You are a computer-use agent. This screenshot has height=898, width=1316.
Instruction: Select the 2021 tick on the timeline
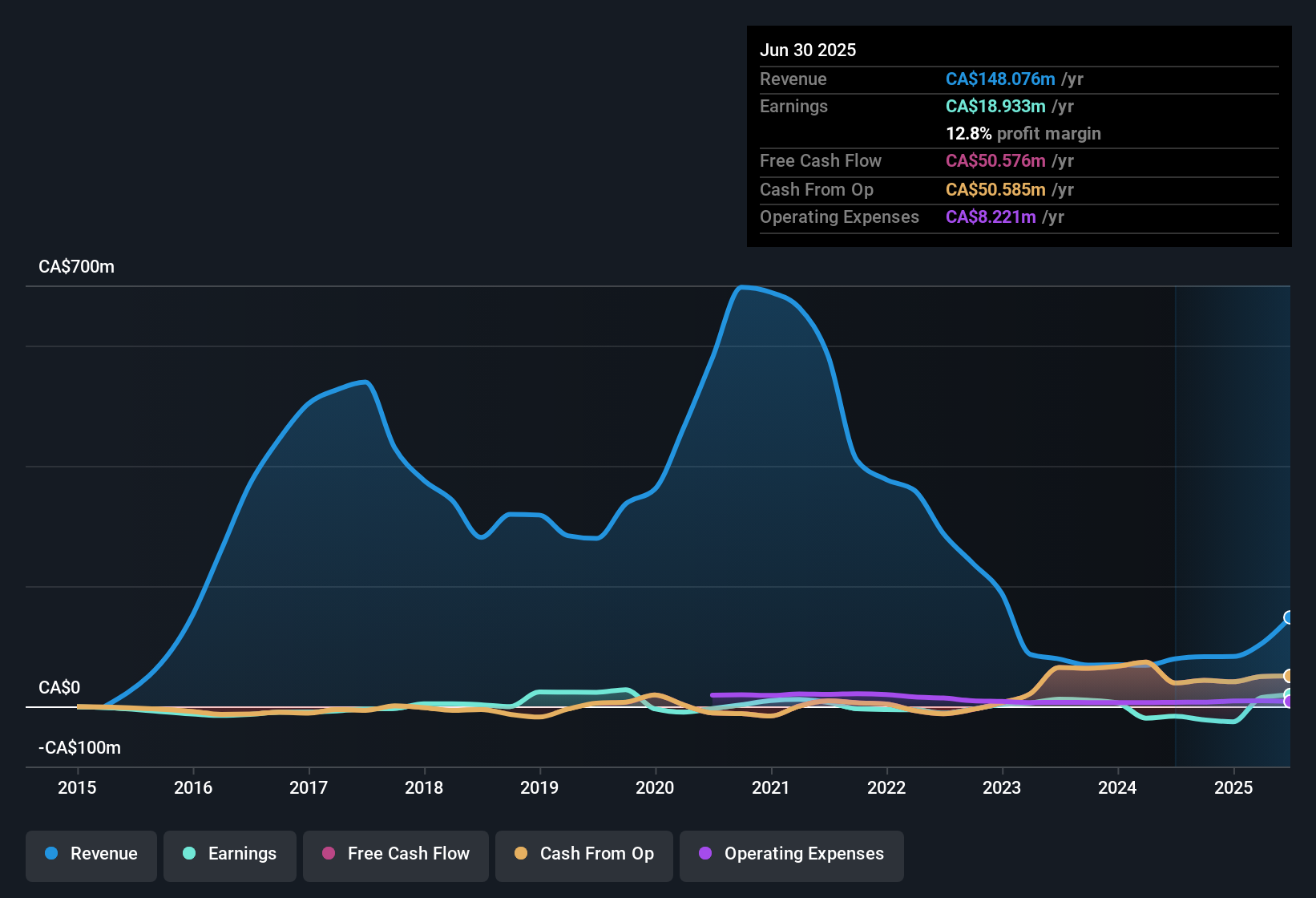click(771, 787)
